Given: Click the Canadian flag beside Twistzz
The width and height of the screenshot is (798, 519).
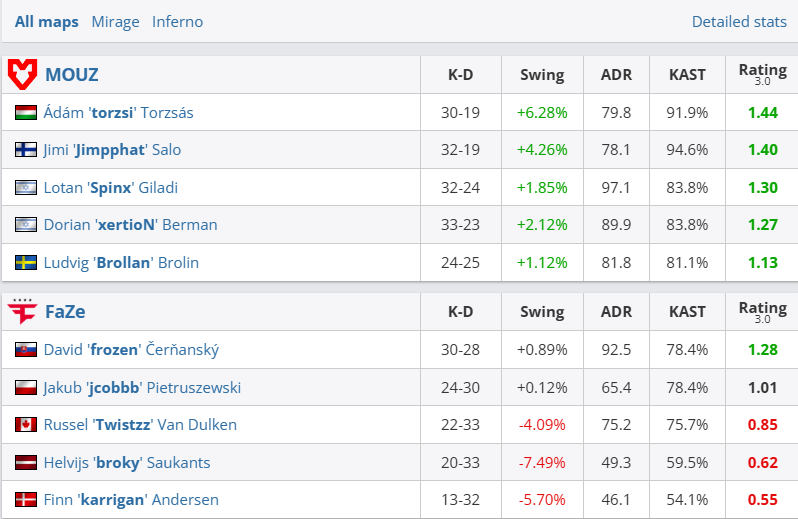Looking at the screenshot, I should point(26,425).
